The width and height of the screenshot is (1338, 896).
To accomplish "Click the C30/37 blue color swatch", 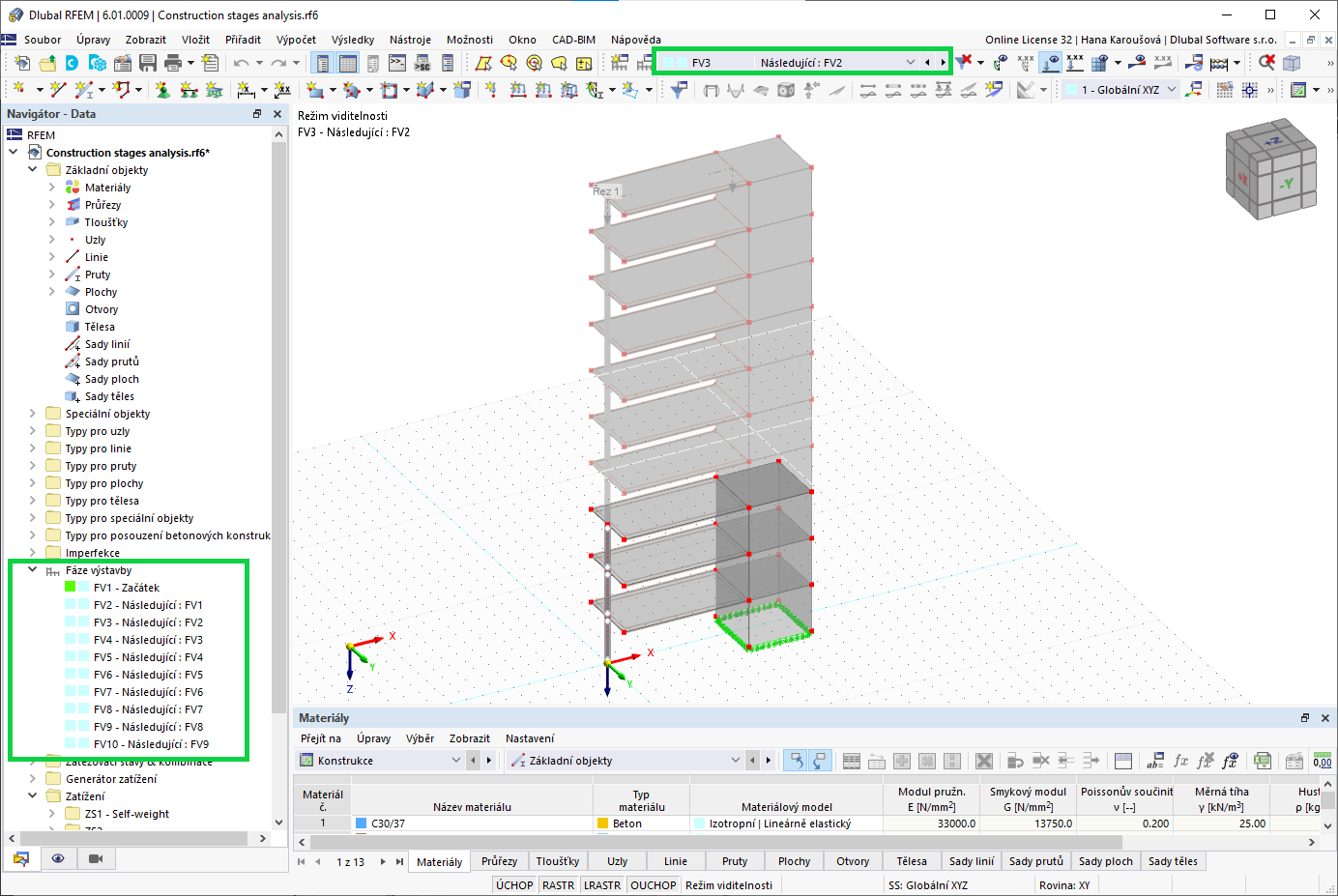I will click(x=362, y=824).
